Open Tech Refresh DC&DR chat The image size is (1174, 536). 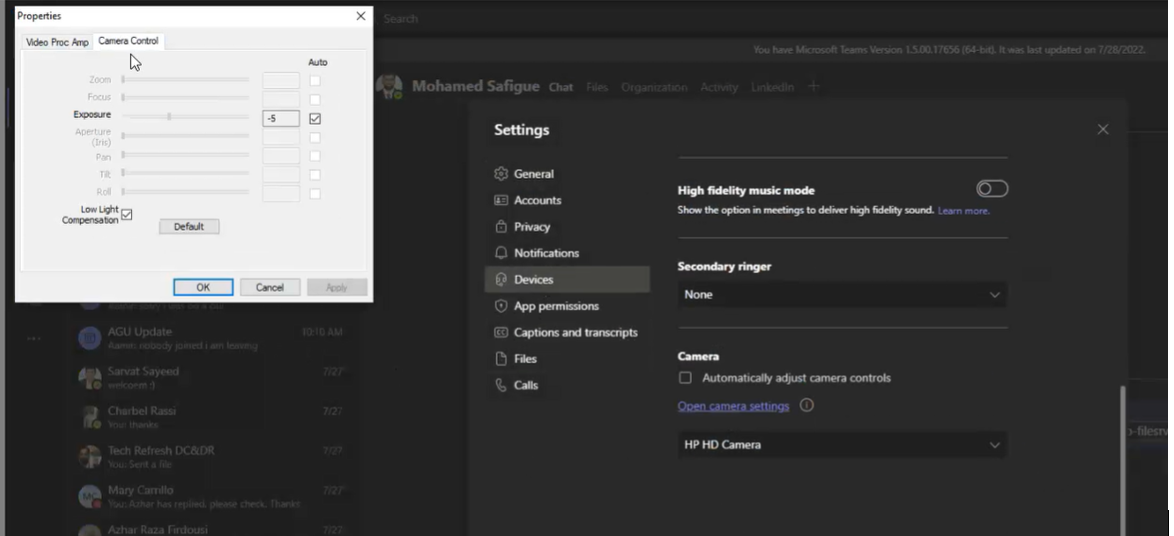[x=211, y=457]
